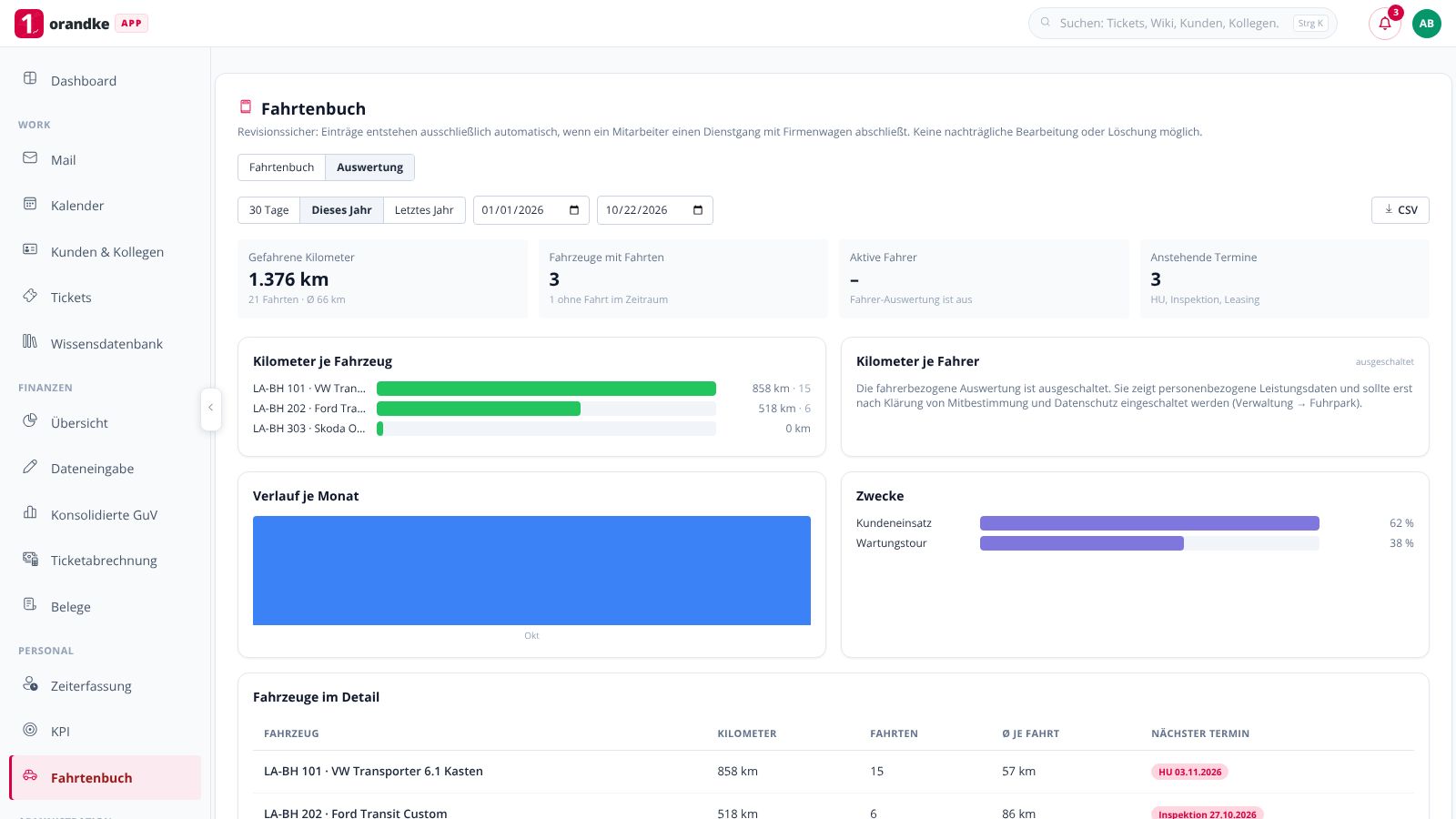
Task: Select the Letztes Jahr range
Action: pos(424,210)
